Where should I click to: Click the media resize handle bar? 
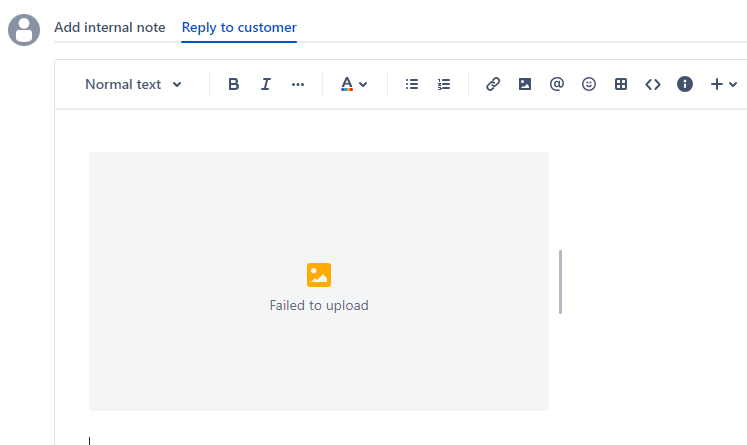click(560, 282)
